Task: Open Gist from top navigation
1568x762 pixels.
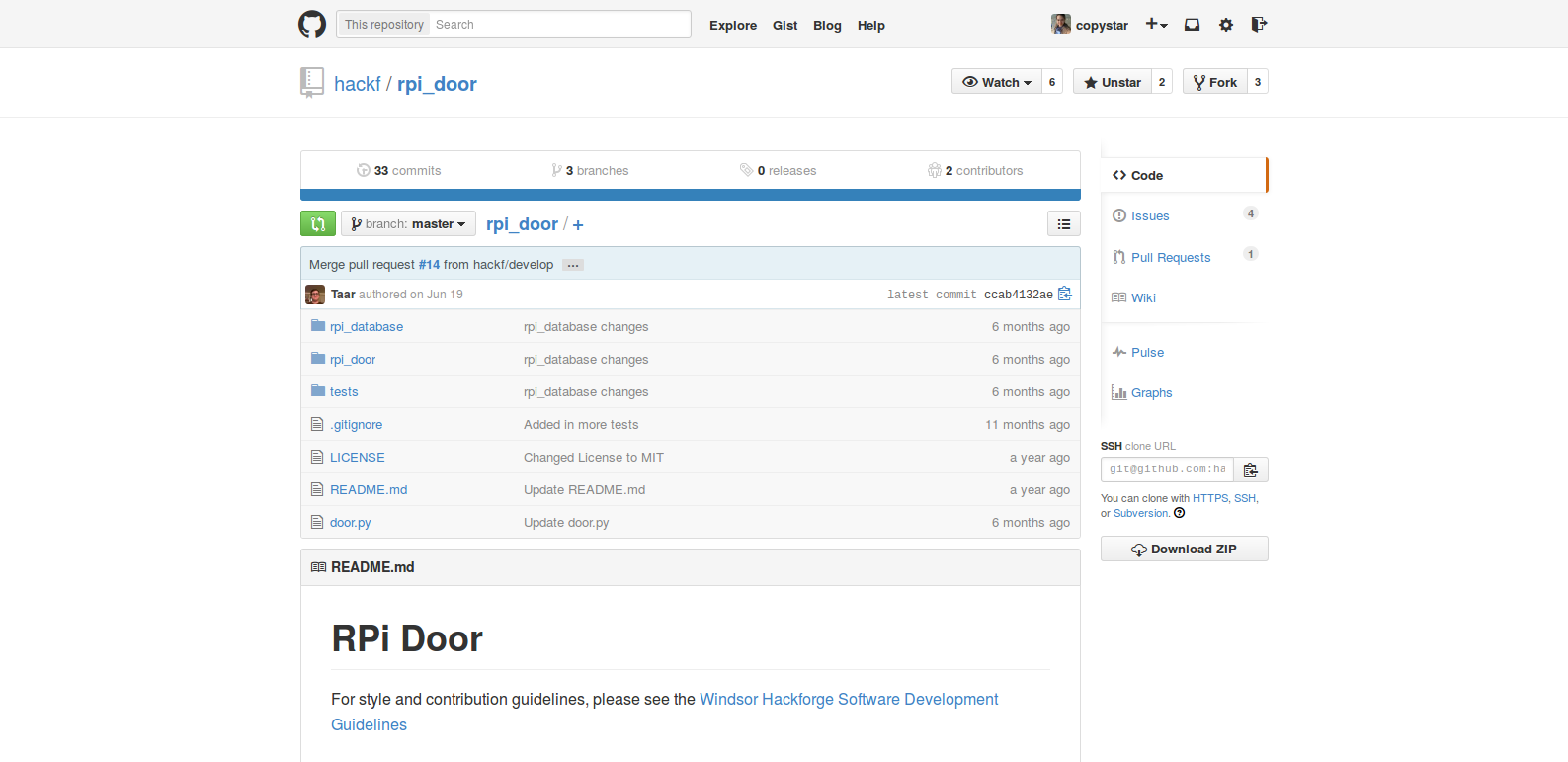Action: pos(785,26)
